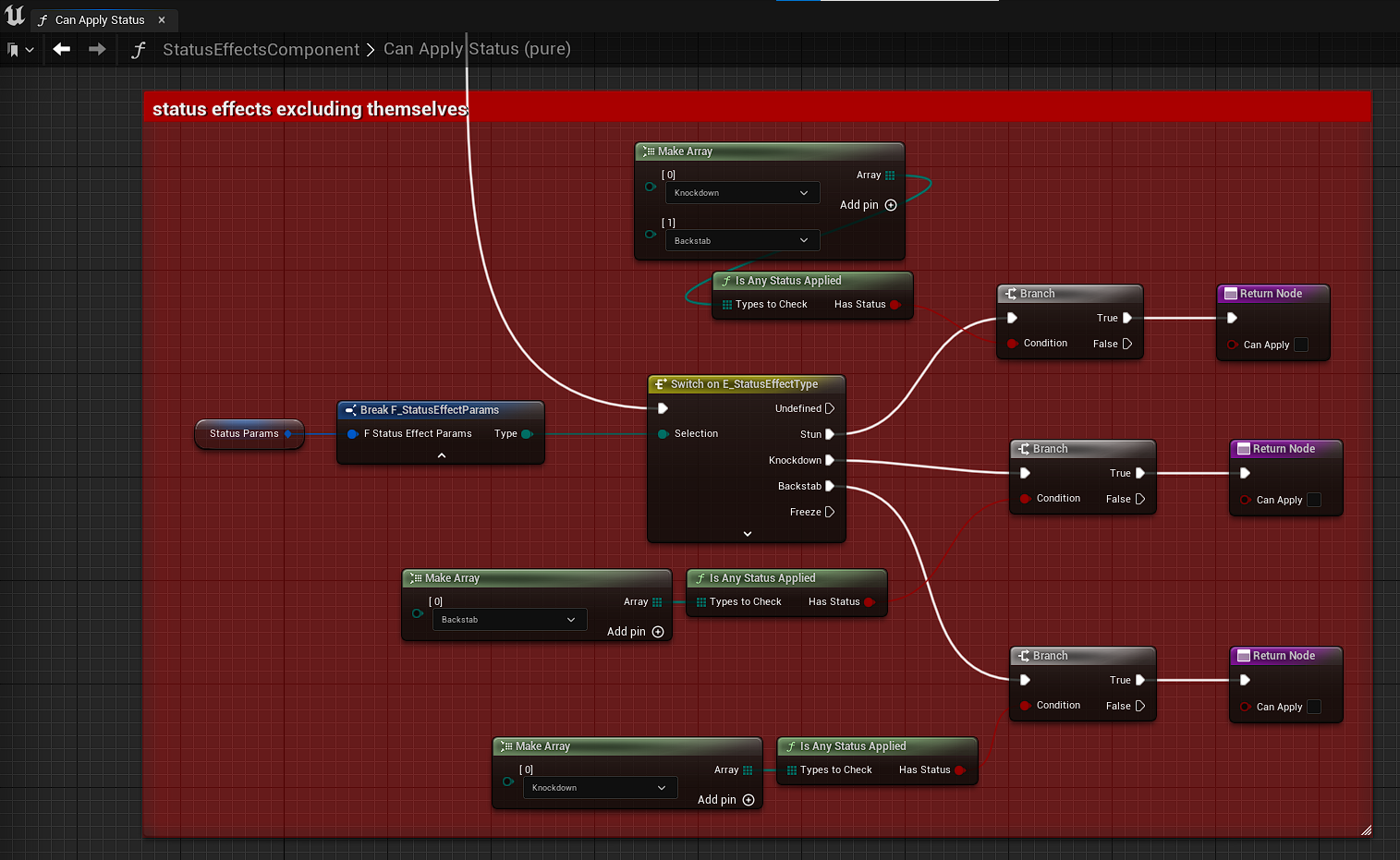Open the Knockdown dropdown in top Make Array
Screen dimensions: 1400x860
[x=742, y=193]
